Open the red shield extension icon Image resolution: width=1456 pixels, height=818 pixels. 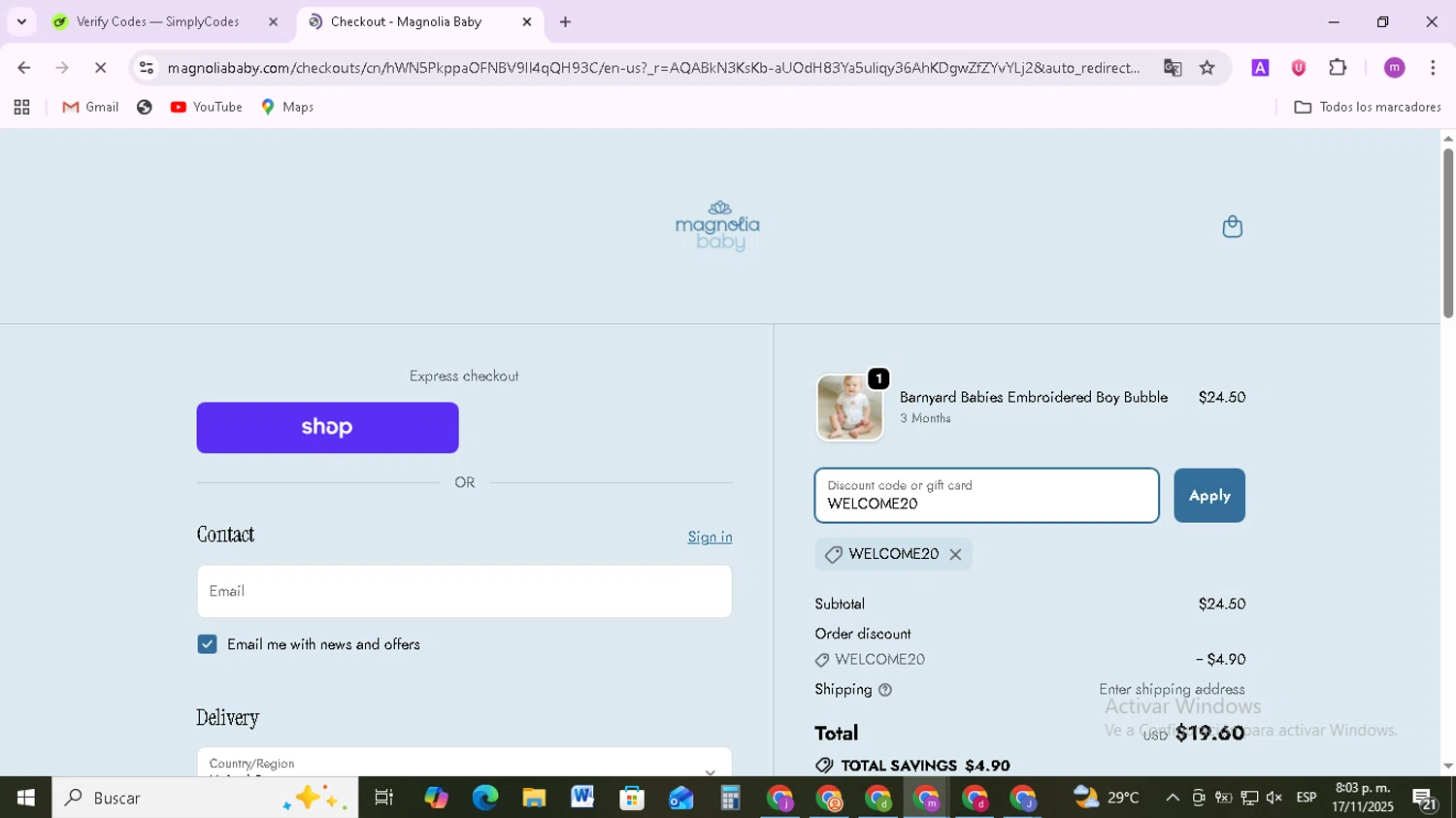point(1298,68)
